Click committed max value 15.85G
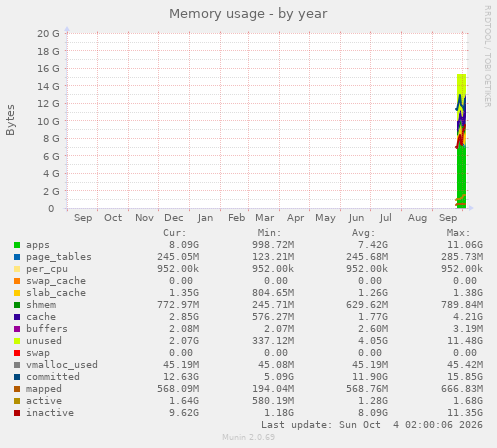The height and width of the screenshot is (448, 497). 465,377
